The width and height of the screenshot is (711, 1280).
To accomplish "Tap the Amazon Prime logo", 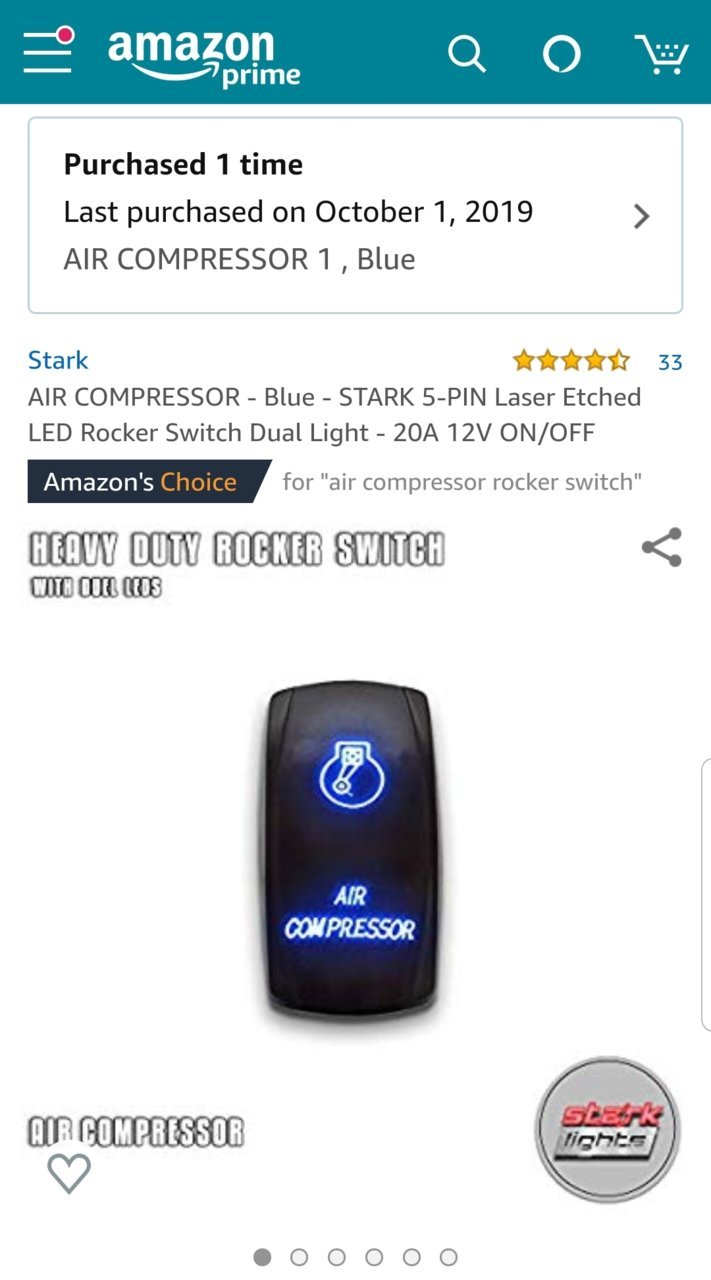I will [x=204, y=57].
